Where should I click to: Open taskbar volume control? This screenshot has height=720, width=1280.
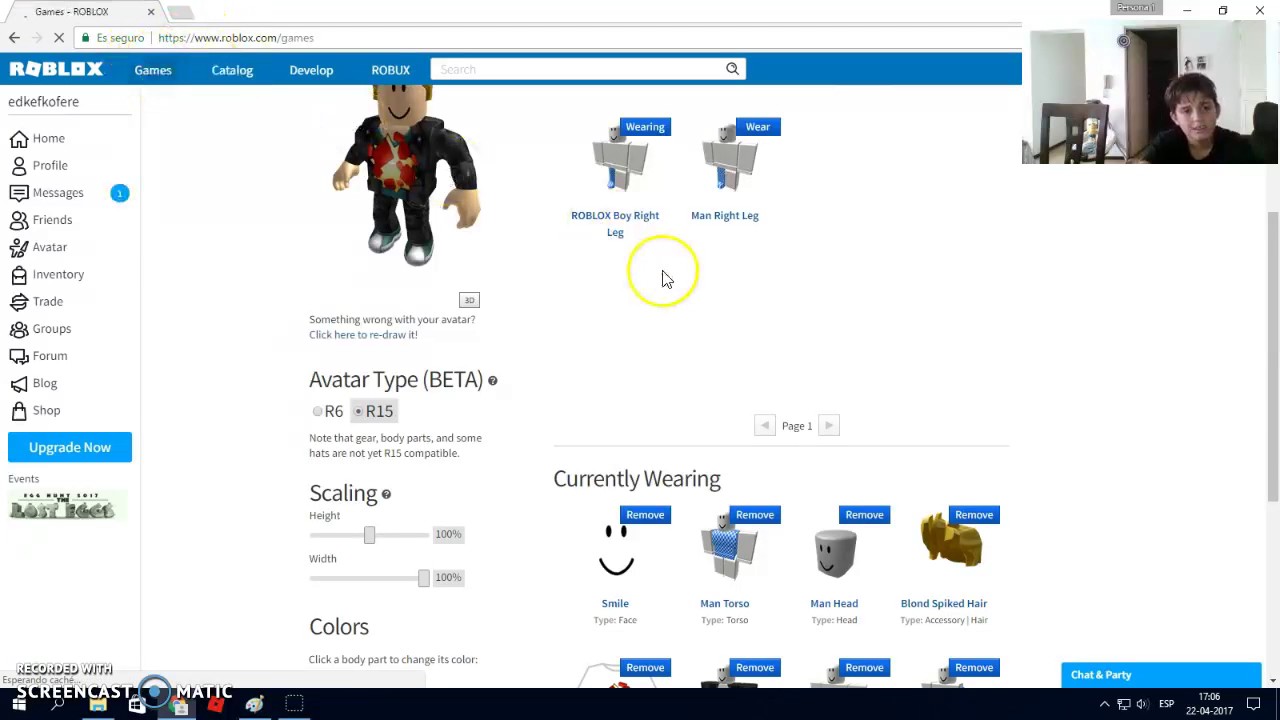[1142, 705]
